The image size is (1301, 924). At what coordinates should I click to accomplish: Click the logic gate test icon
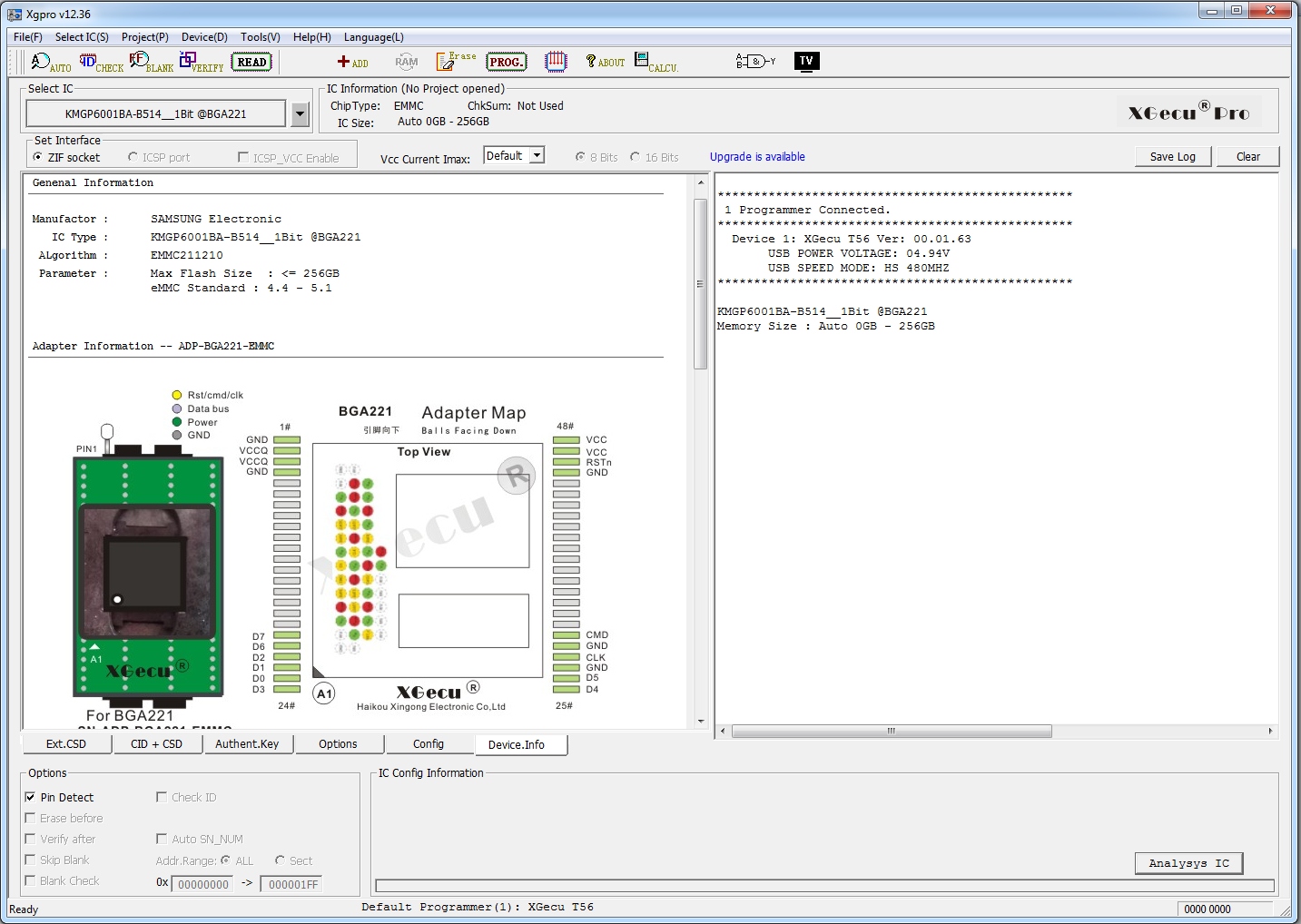point(755,62)
